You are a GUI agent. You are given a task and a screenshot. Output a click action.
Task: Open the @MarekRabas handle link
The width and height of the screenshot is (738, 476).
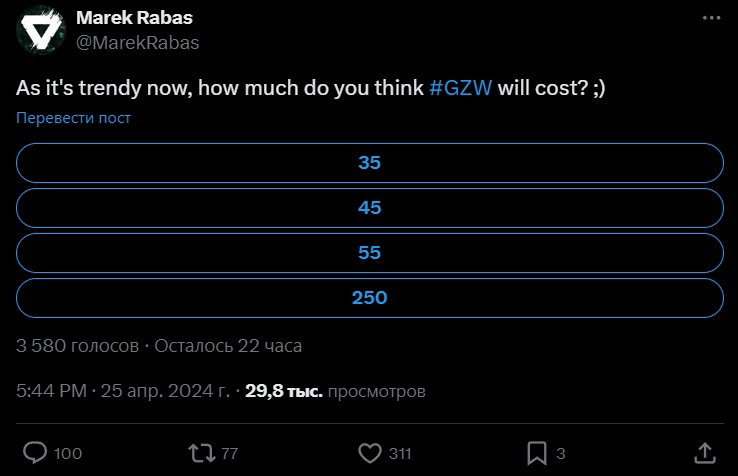click(138, 42)
